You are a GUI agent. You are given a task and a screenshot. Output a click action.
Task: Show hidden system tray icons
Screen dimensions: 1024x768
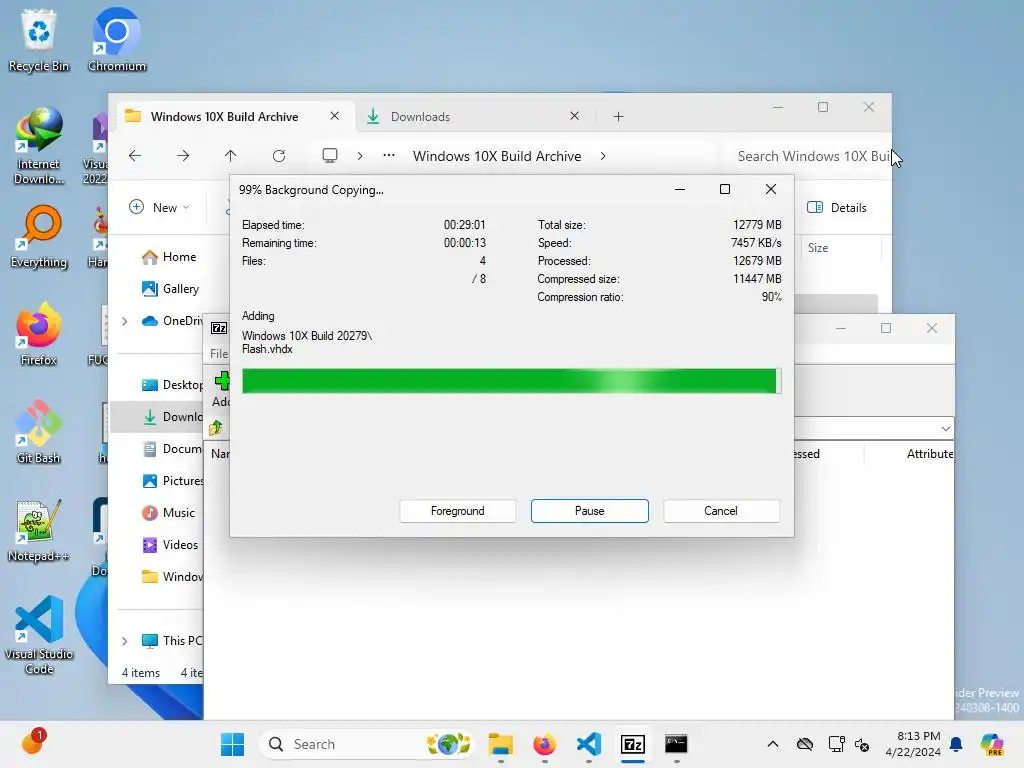pyautogui.click(x=773, y=744)
